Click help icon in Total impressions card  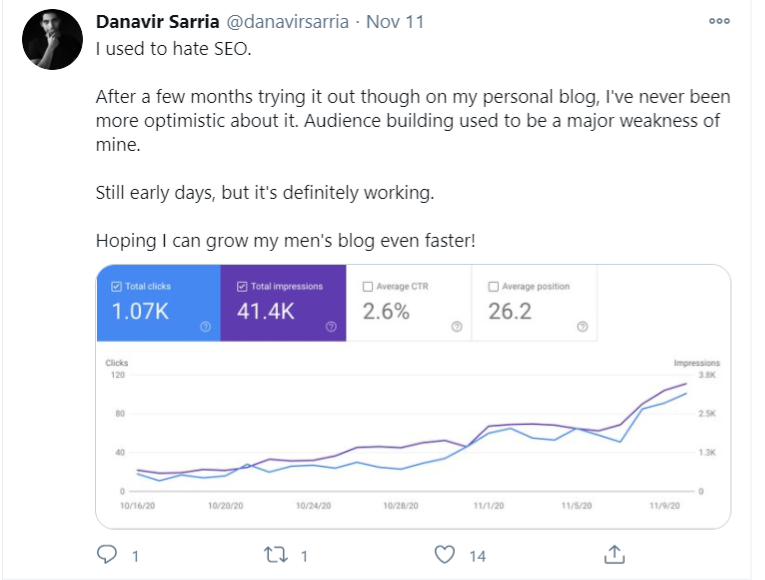click(331, 326)
